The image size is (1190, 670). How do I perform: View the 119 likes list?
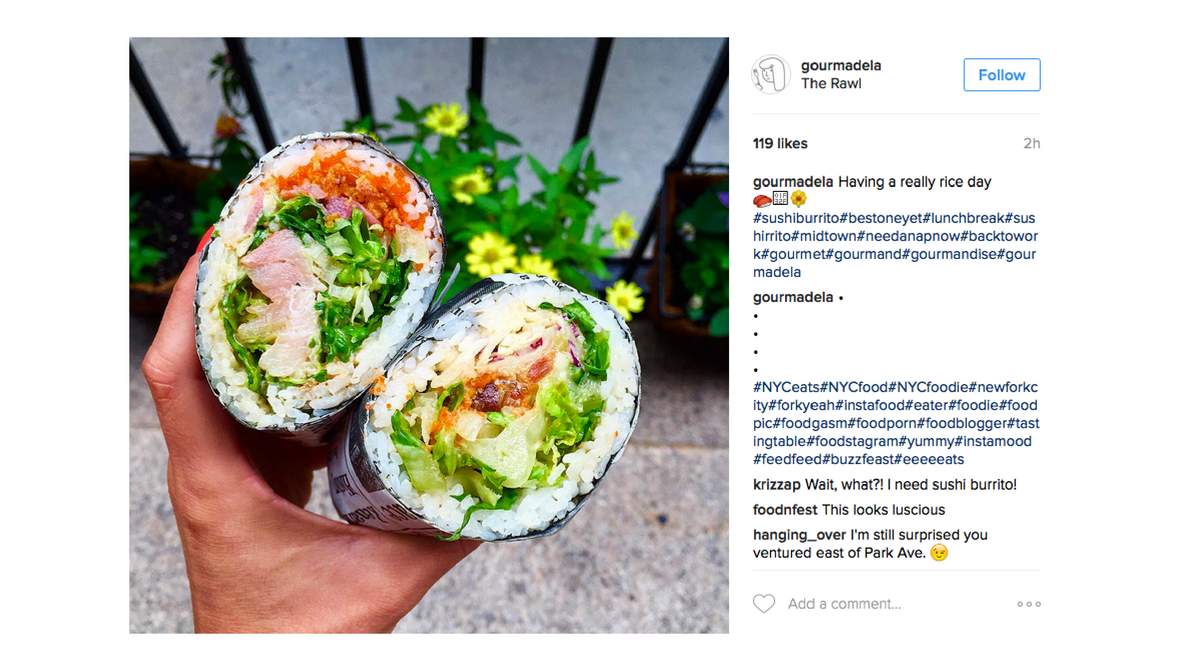(780, 143)
